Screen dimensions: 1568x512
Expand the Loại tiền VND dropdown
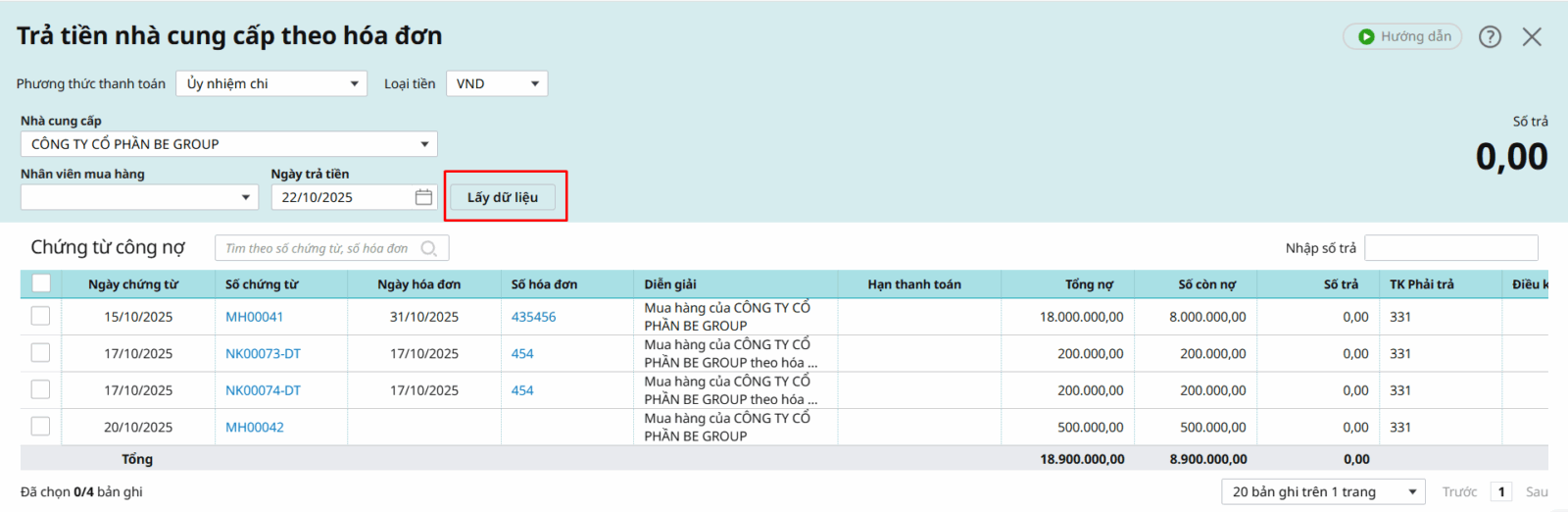(x=497, y=84)
